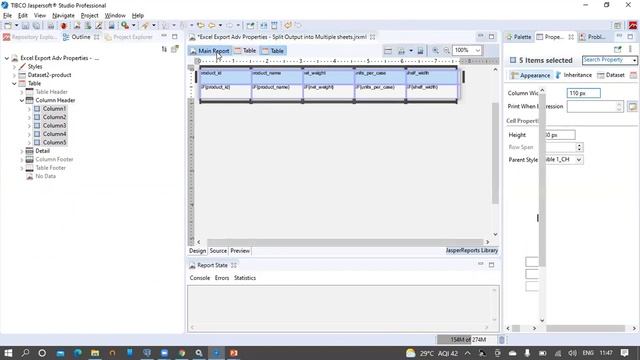
Task: Maximize the editor area
Action: point(491,36)
